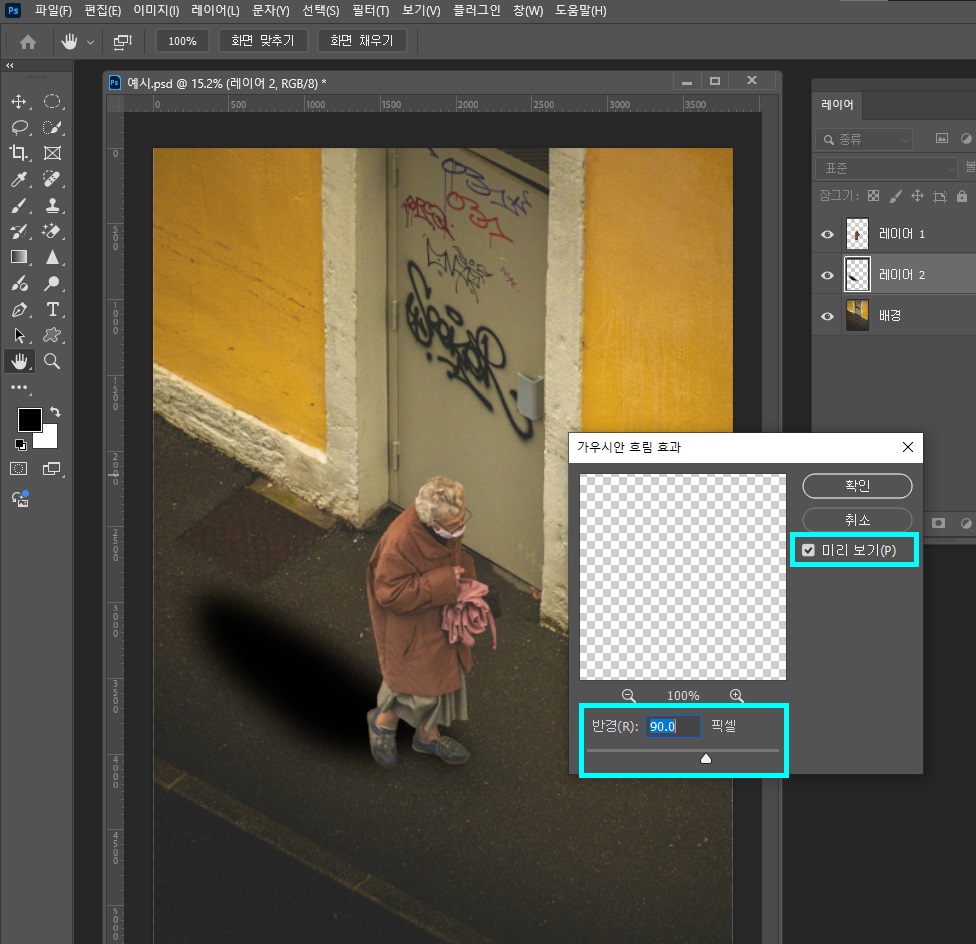The height and width of the screenshot is (944, 976).
Task: Click the 반경 radius input field
Action: [x=672, y=726]
